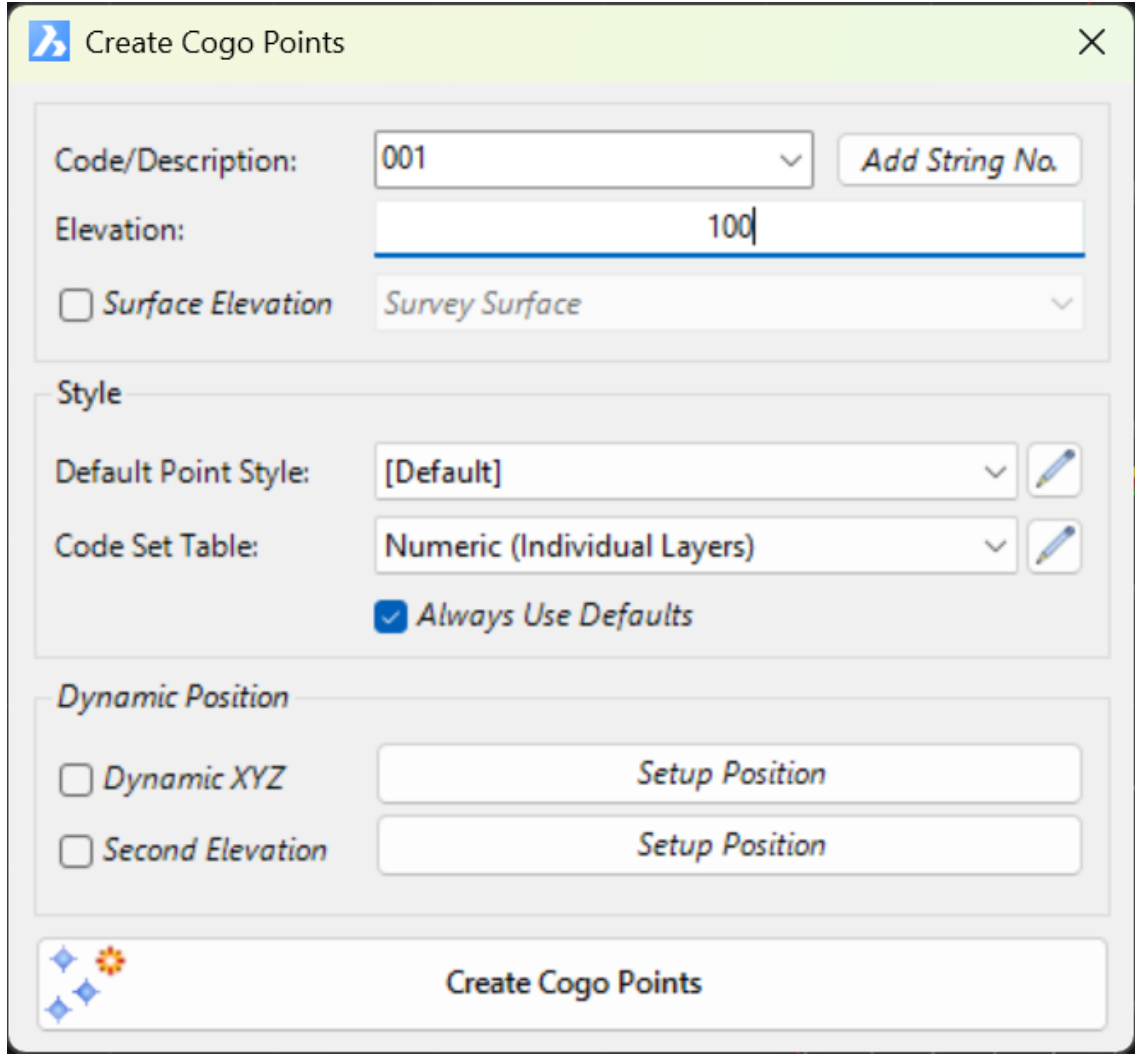Edit the Default Point Style with pencil icon
The image size is (1138, 1056).
[x=1055, y=471]
